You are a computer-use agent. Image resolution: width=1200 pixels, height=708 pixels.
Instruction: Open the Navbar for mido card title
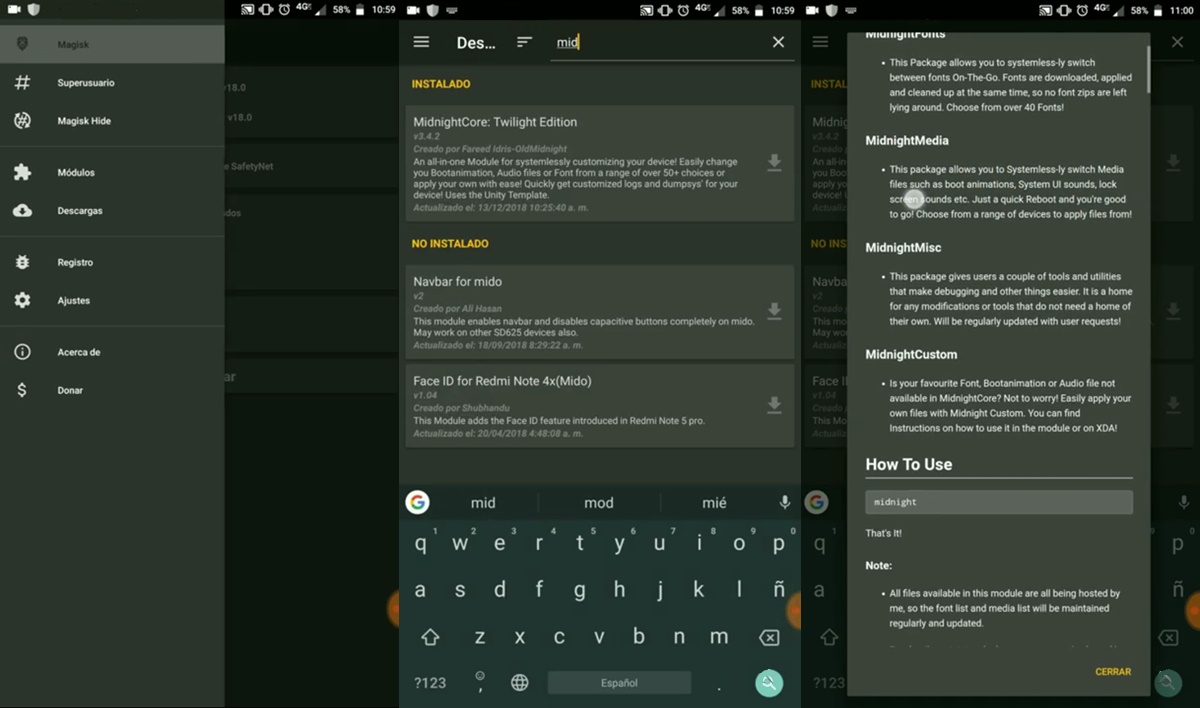click(x=458, y=282)
